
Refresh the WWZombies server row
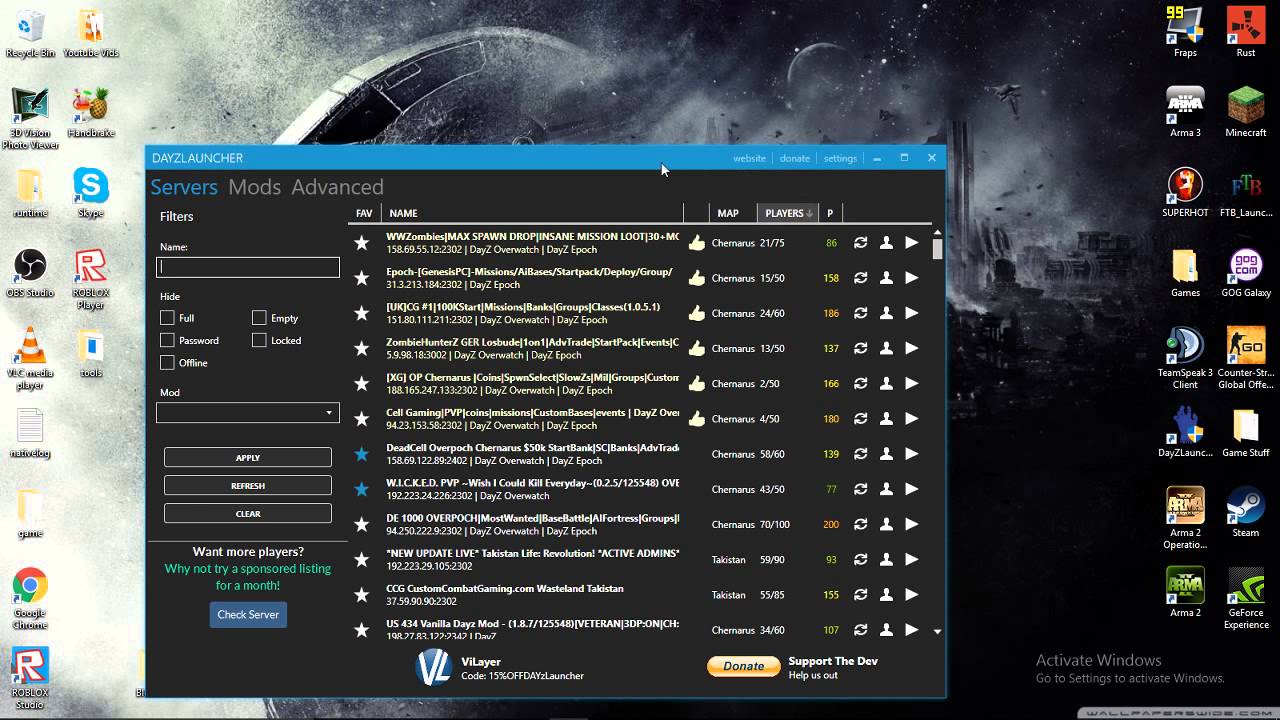click(x=860, y=243)
